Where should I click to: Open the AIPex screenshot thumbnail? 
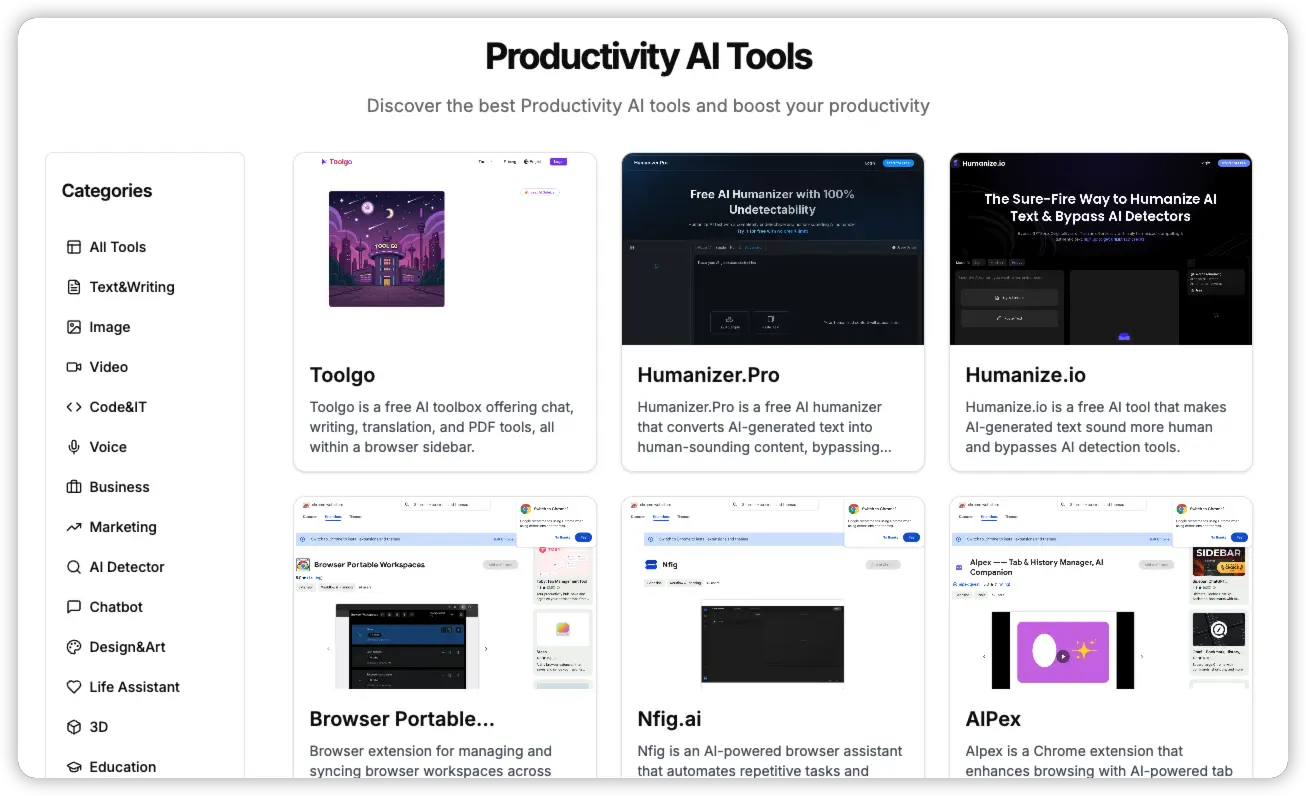pyautogui.click(x=1101, y=593)
